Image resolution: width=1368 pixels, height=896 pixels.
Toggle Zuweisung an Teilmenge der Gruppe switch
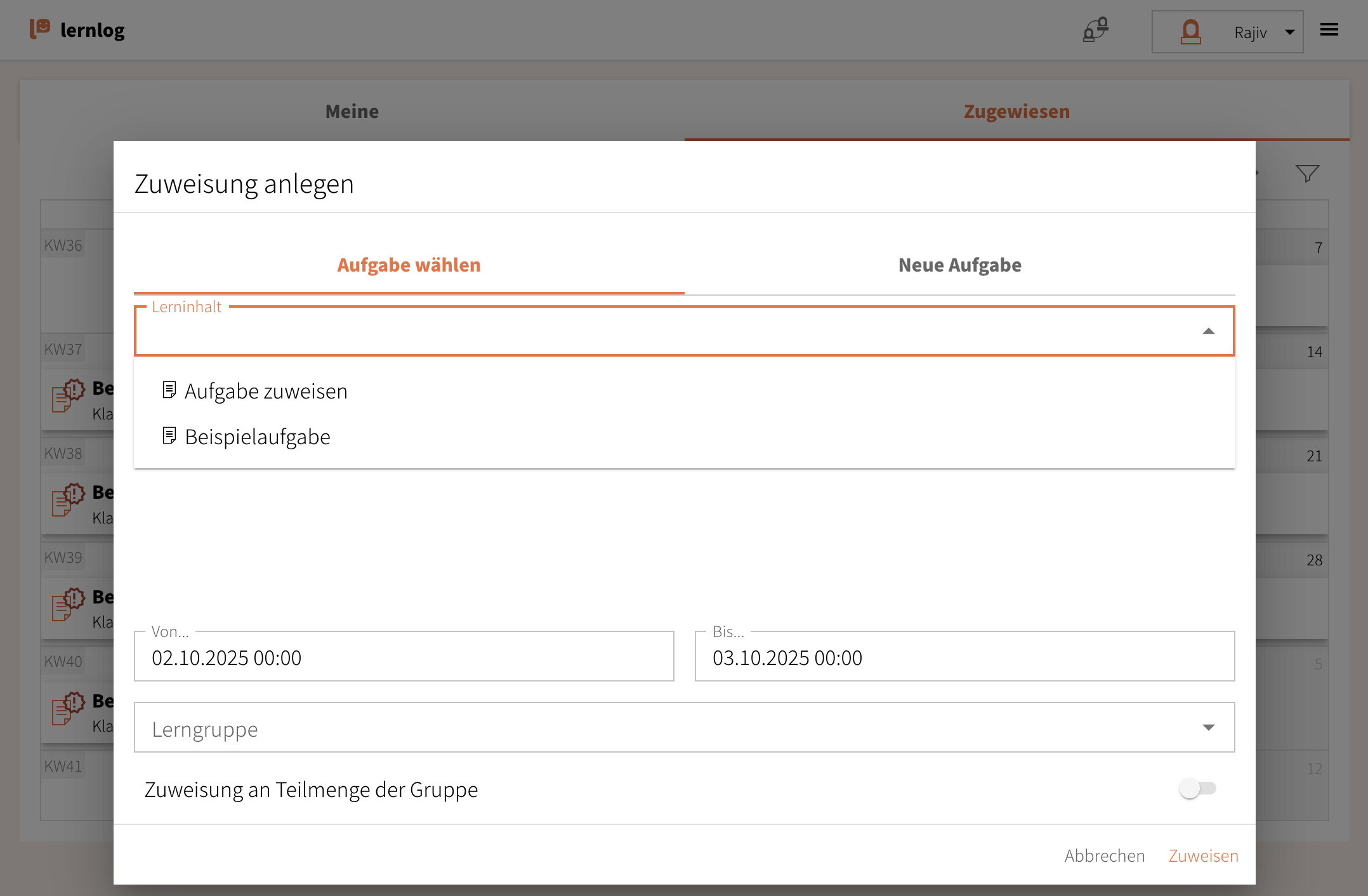[1197, 789]
